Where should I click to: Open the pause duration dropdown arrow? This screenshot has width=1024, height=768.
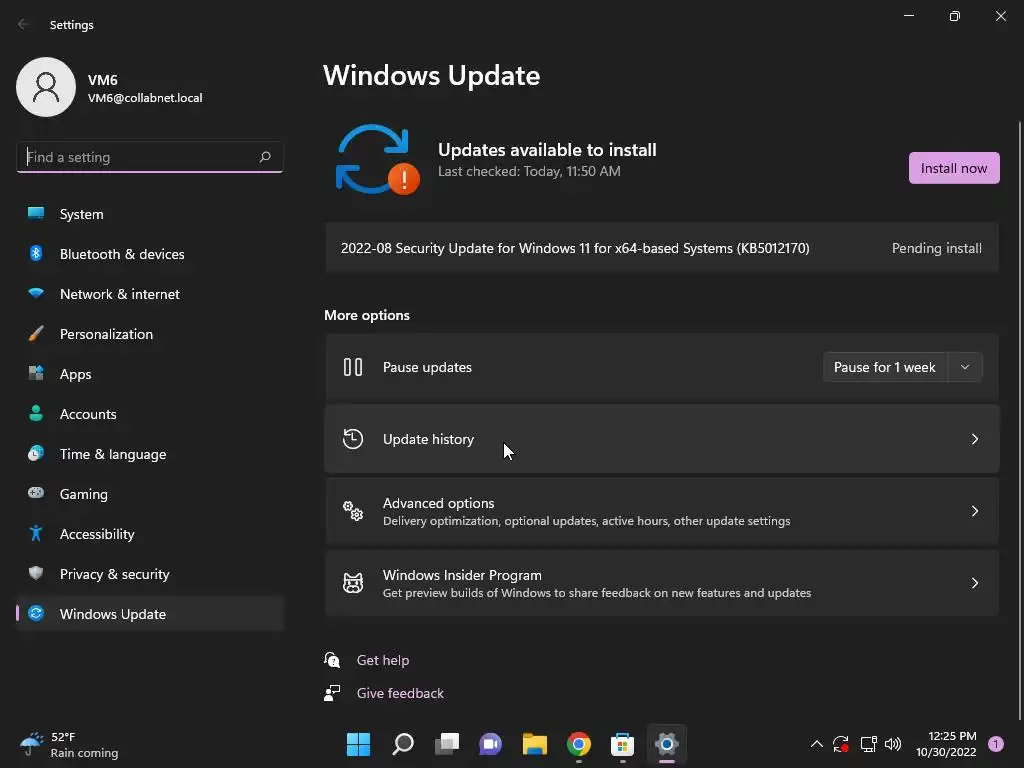[x=965, y=367]
